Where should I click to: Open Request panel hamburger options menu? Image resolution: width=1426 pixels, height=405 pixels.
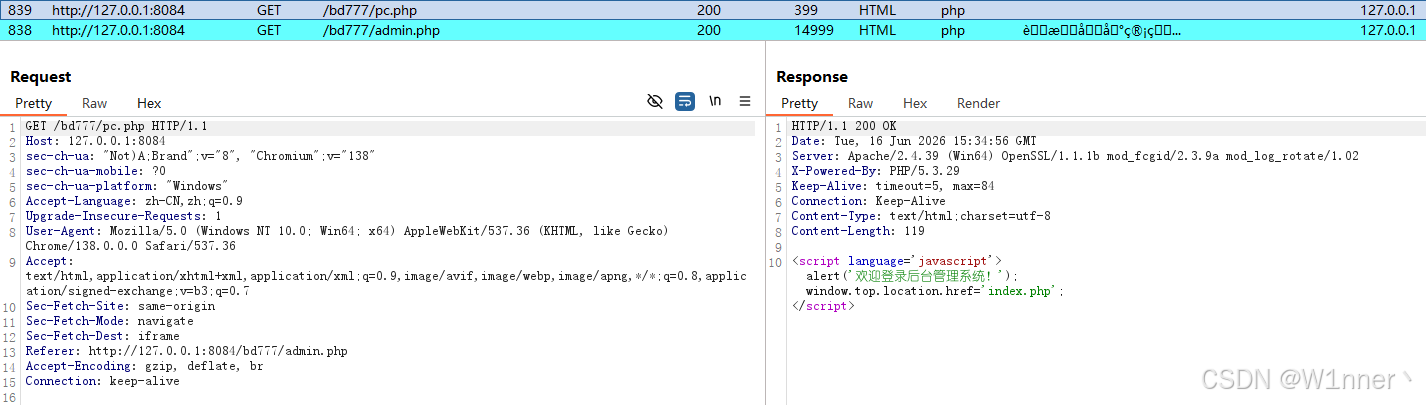tap(745, 101)
